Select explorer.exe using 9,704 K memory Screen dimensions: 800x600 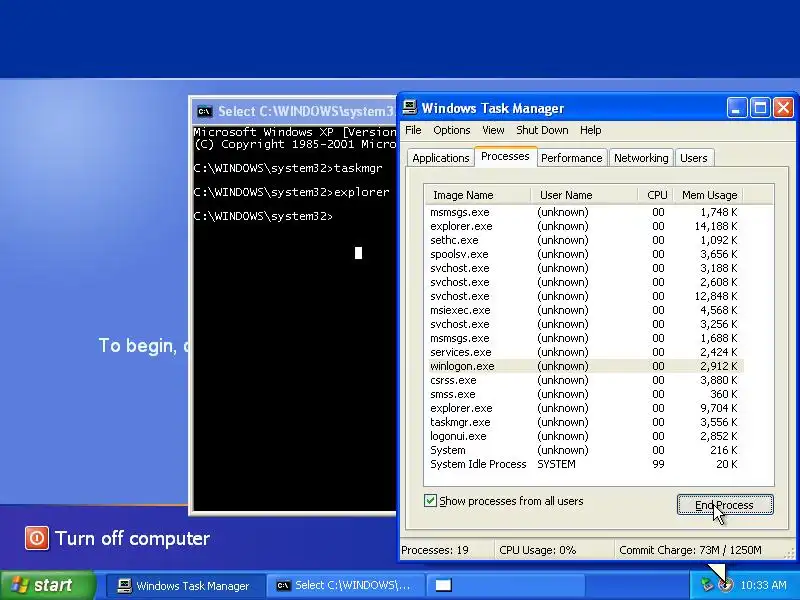pos(584,408)
